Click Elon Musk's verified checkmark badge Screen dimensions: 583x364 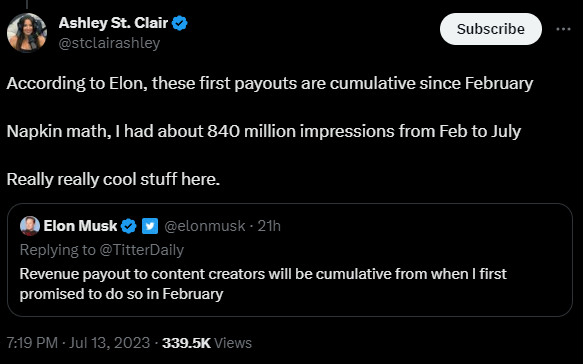pyautogui.click(x=129, y=226)
